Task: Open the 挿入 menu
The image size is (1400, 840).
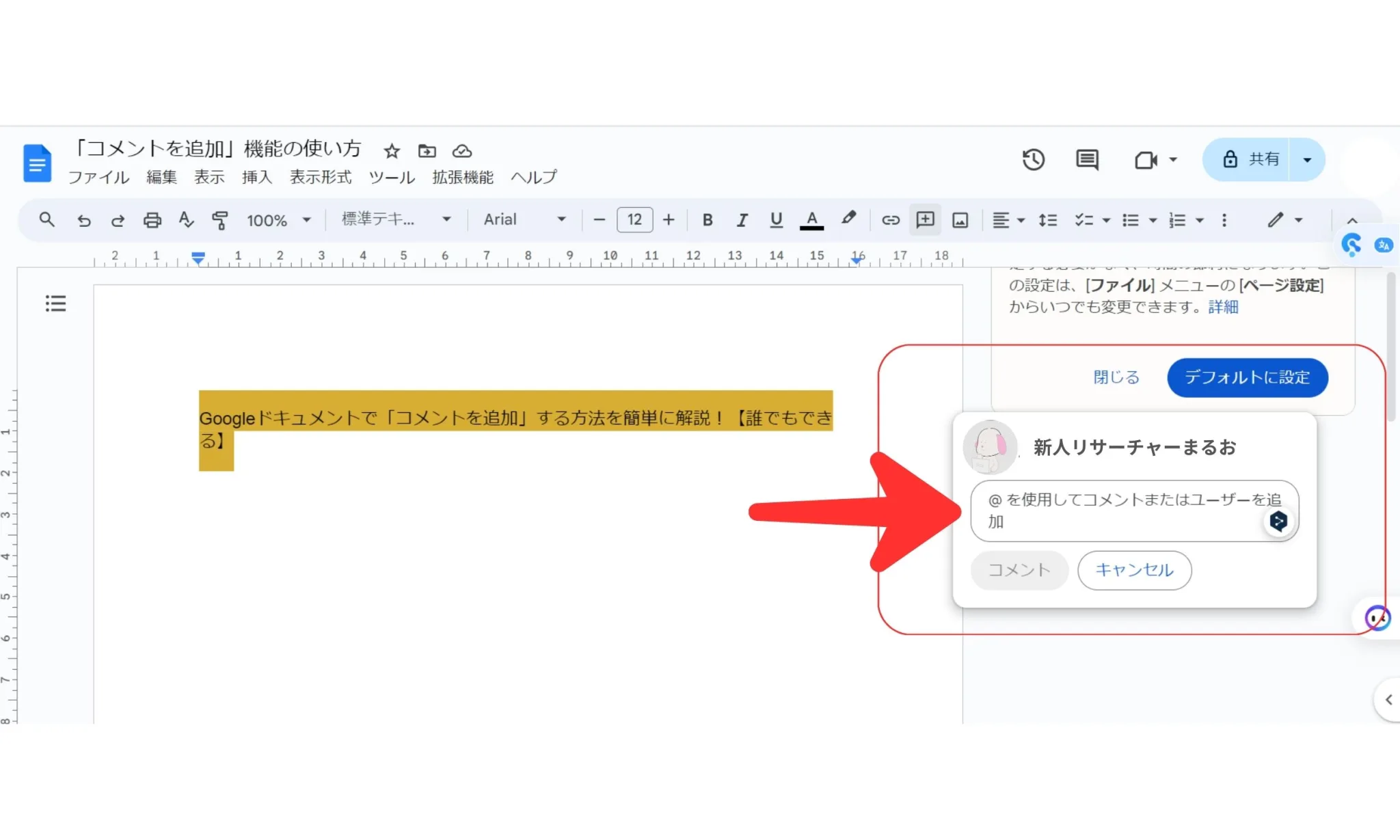Action: tap(257, 178)
